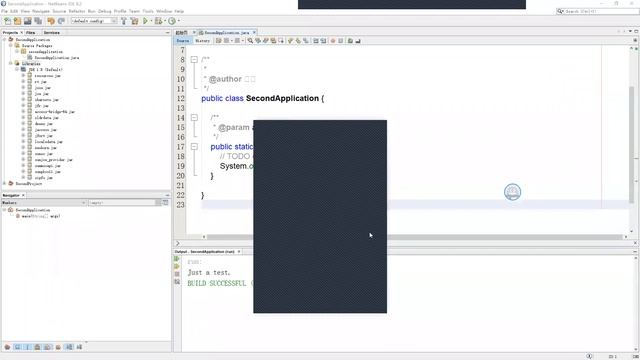The width and height of the screenshot is (640, 360).
Task: Click the Next Bookmark icon
Action: (x=298, y=41)
